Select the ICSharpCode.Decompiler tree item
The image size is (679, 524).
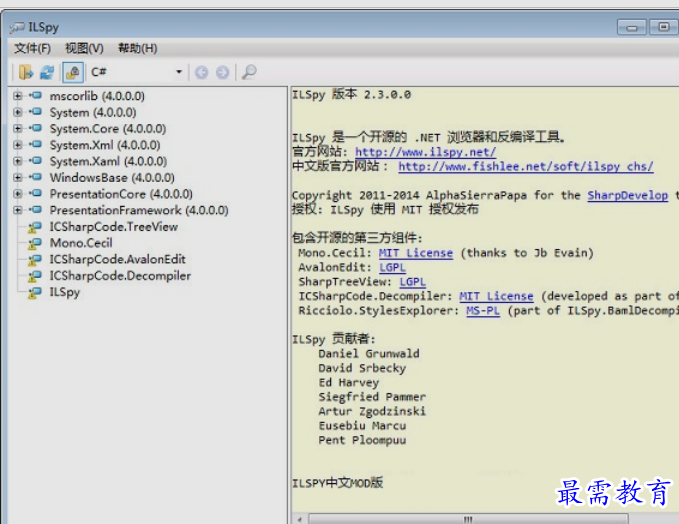point(120,275)
